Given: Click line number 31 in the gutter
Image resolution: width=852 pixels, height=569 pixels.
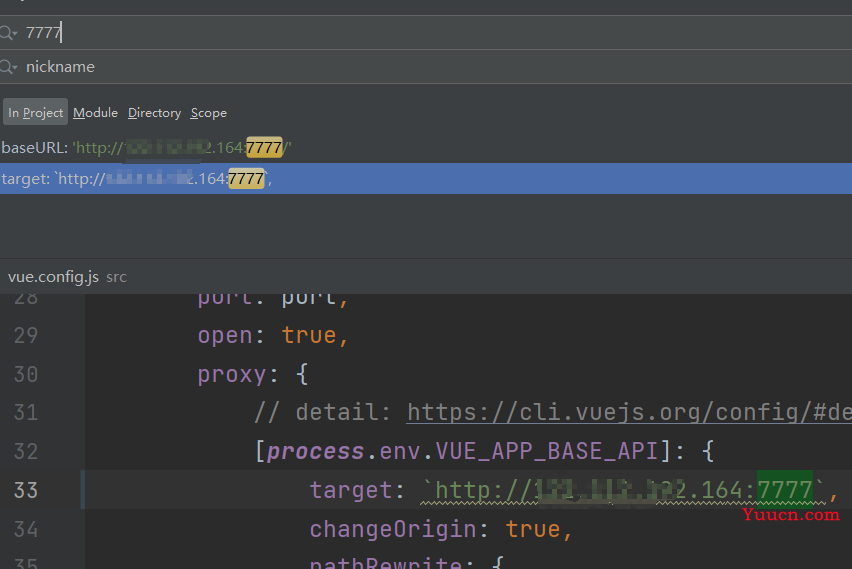Looking at the screenshot, I should click(x=26, y=412).
